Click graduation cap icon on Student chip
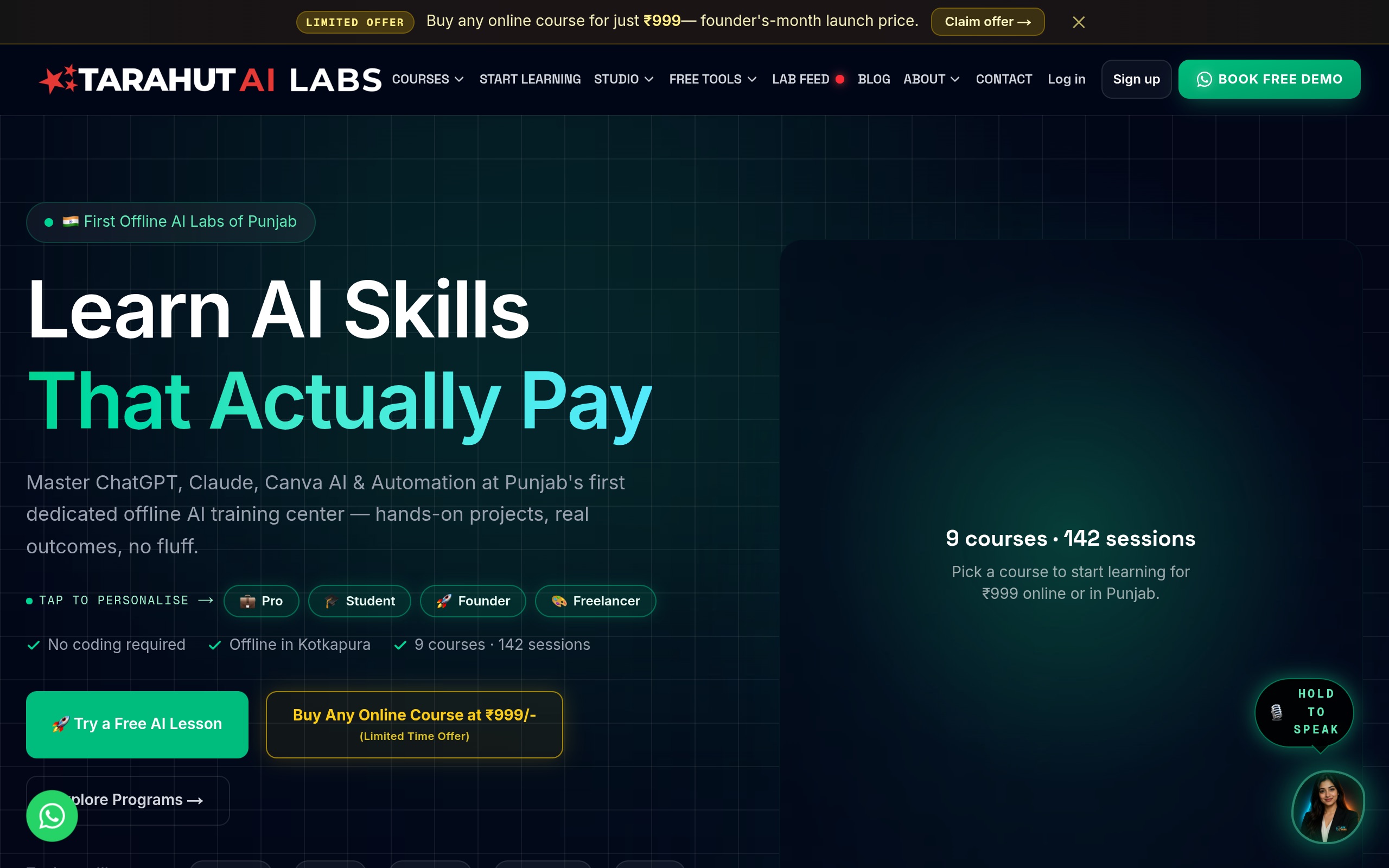The width and height of the screenshot is (1389, 868). pyautogui.click(x=331, y=601)
